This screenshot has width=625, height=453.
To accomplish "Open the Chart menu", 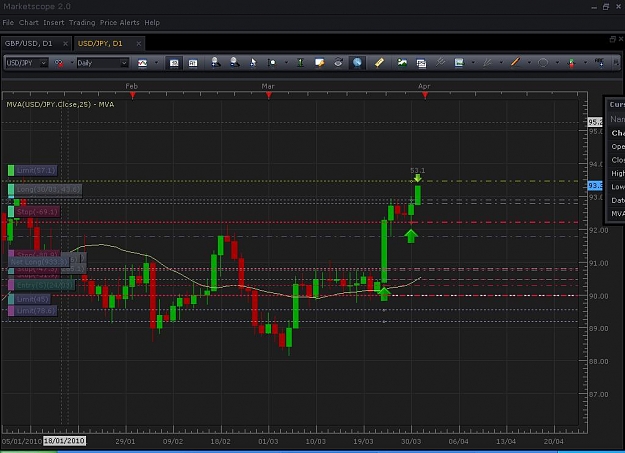I will click(29, 23).
